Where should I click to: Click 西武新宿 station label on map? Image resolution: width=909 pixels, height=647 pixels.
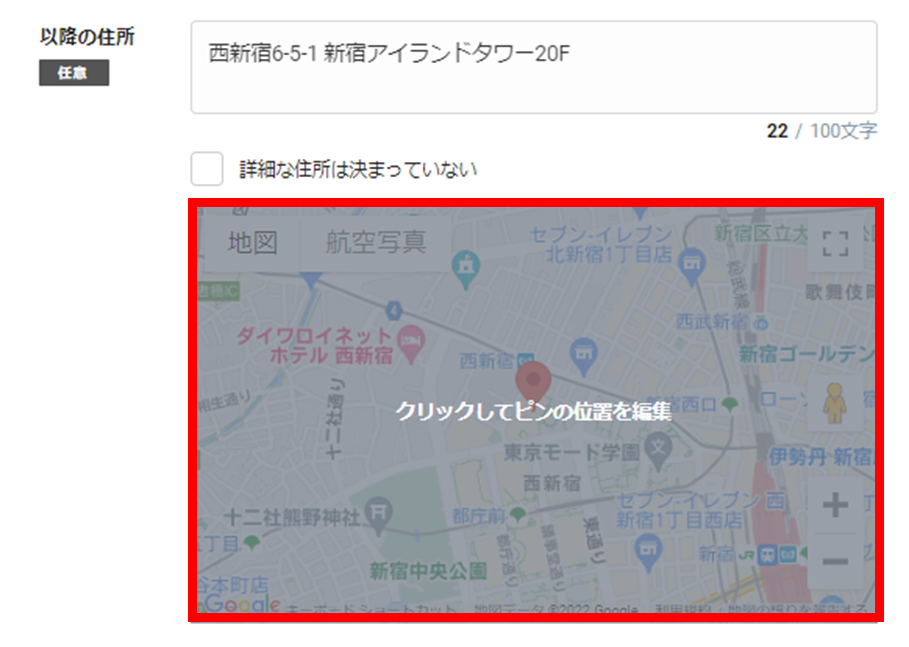click(x=712, y=321)
